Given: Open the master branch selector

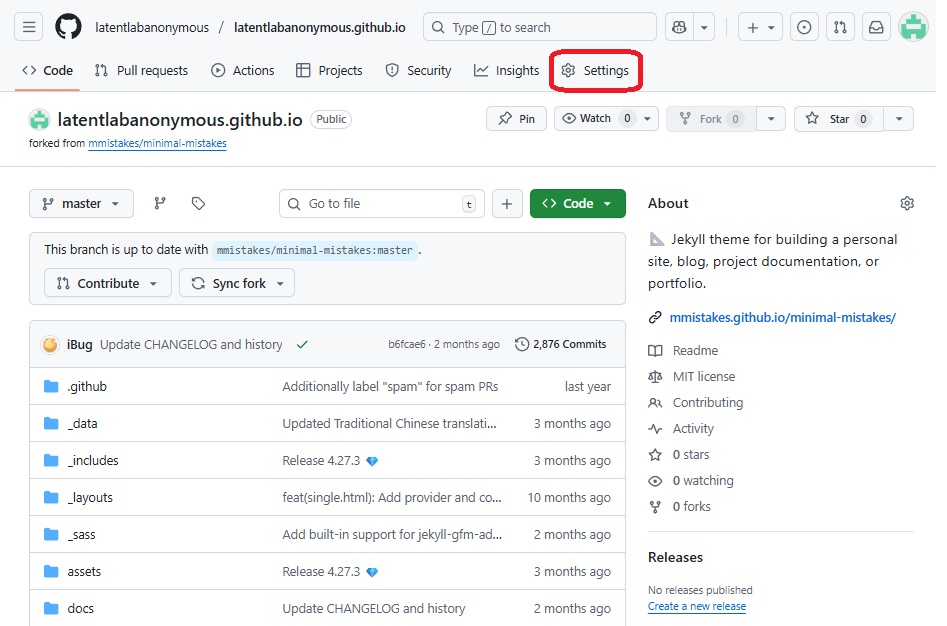Looking at the screenshot, I should click(81, 203).
